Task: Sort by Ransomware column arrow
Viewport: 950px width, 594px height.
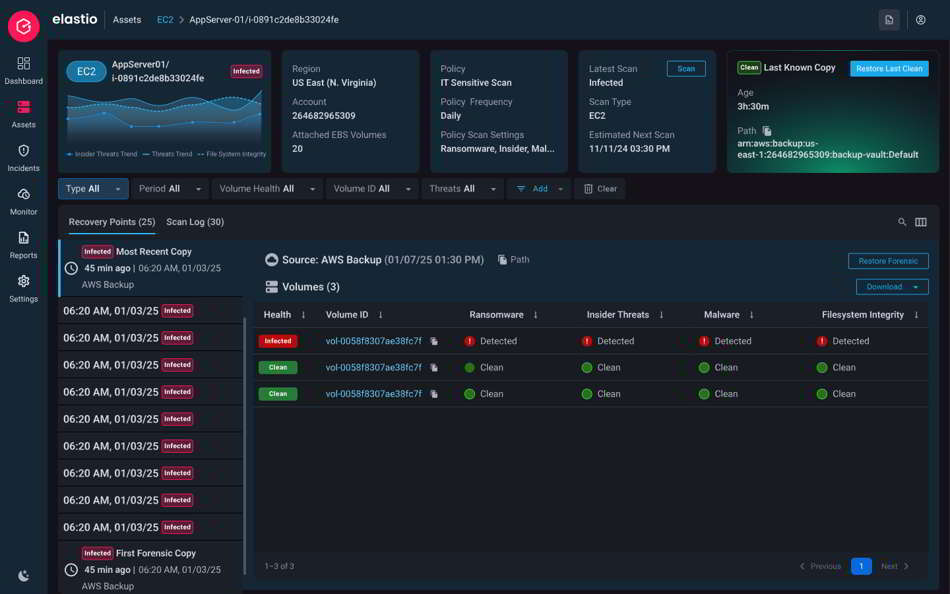Action: pyautogui.click(x=536, y=315)
